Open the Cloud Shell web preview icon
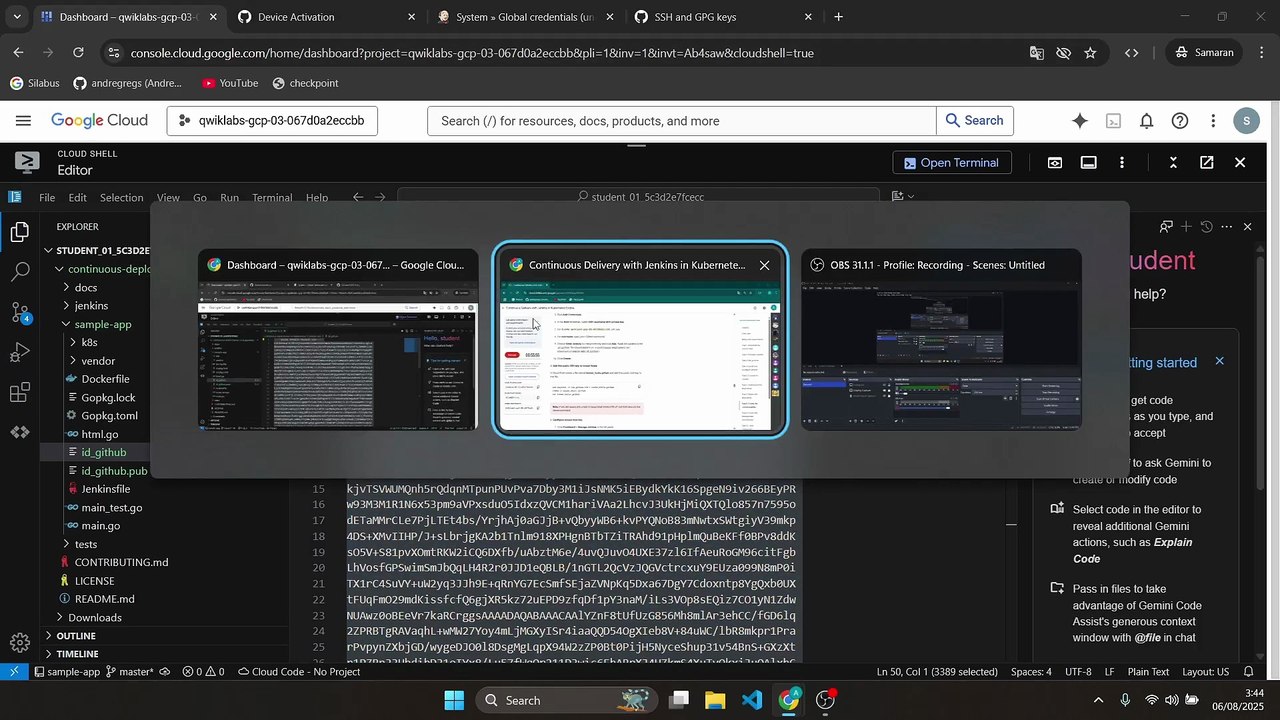 point(1055,163)
